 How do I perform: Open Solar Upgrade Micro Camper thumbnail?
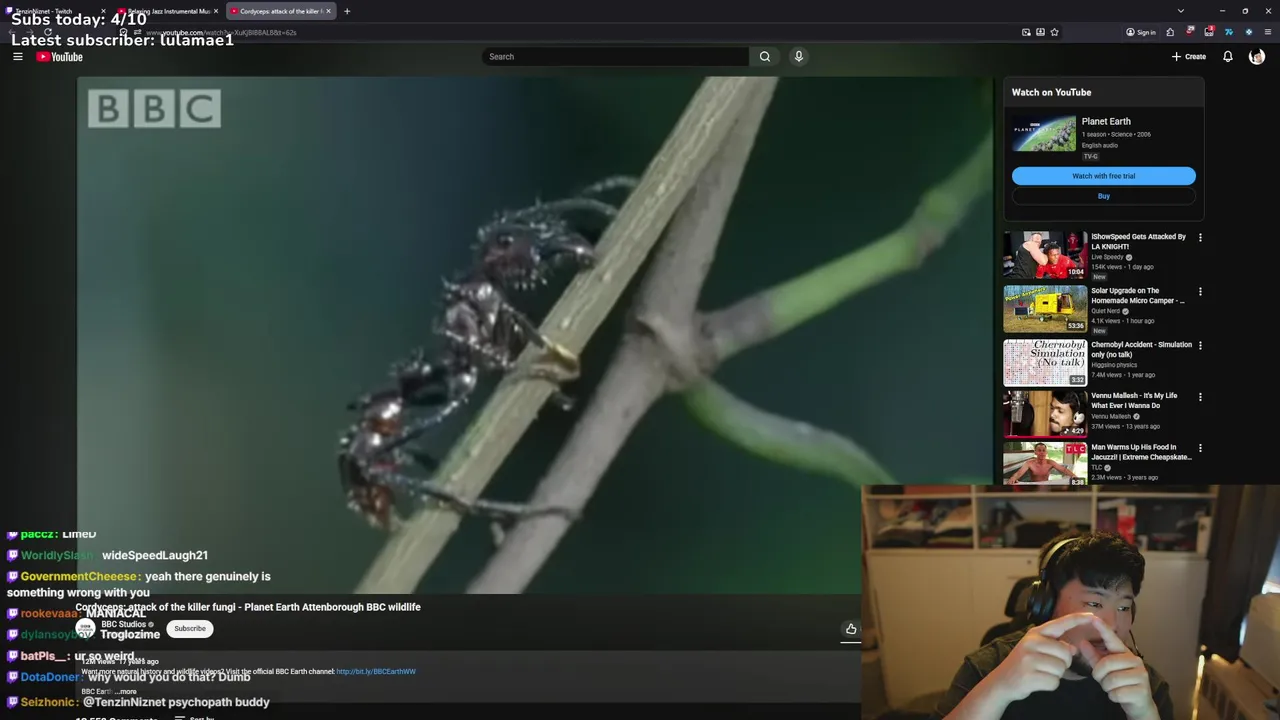tap(1045, 309)
